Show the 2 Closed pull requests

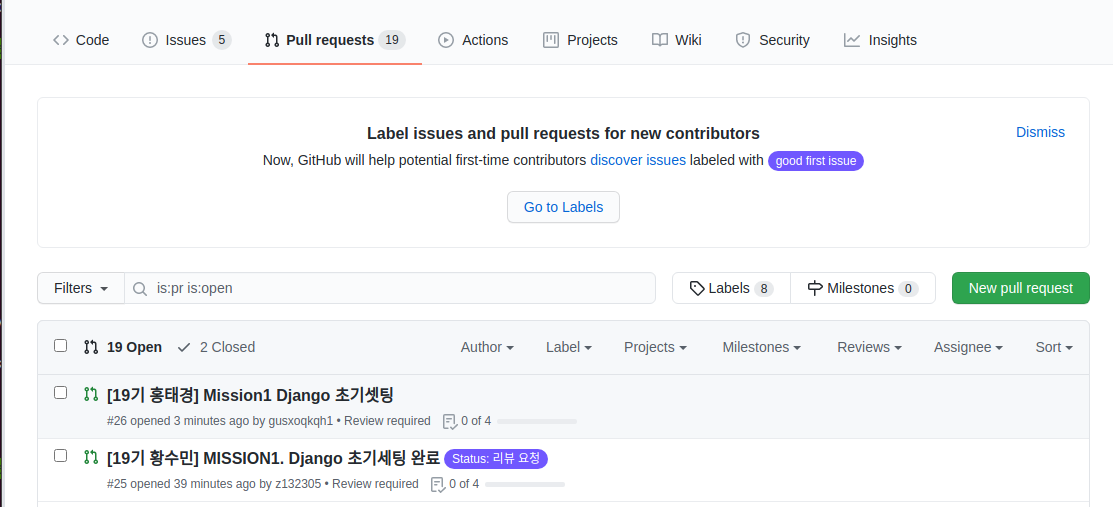216,347
